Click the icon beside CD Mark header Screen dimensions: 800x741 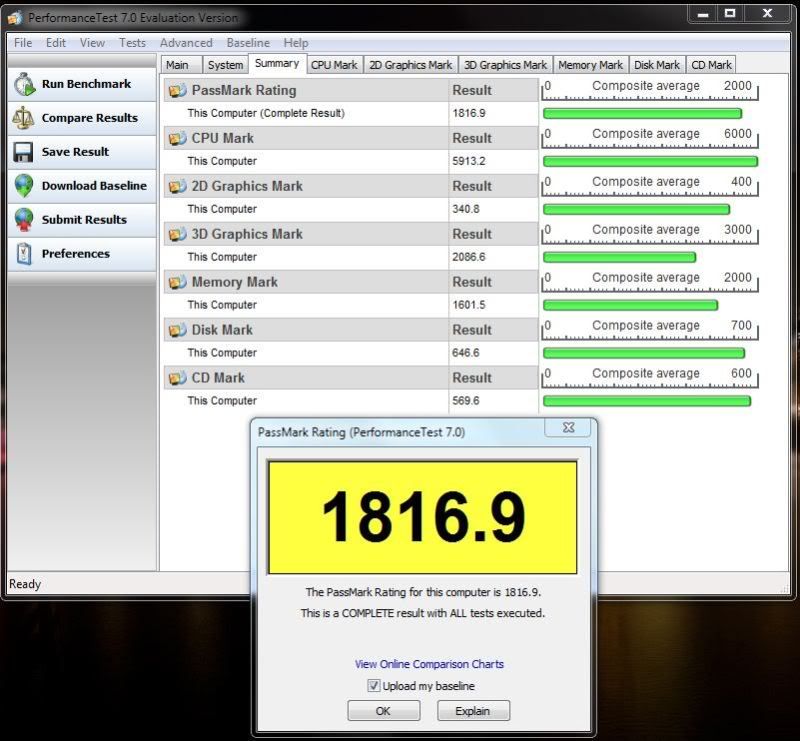pyautogui.click(x=178, y=379)
